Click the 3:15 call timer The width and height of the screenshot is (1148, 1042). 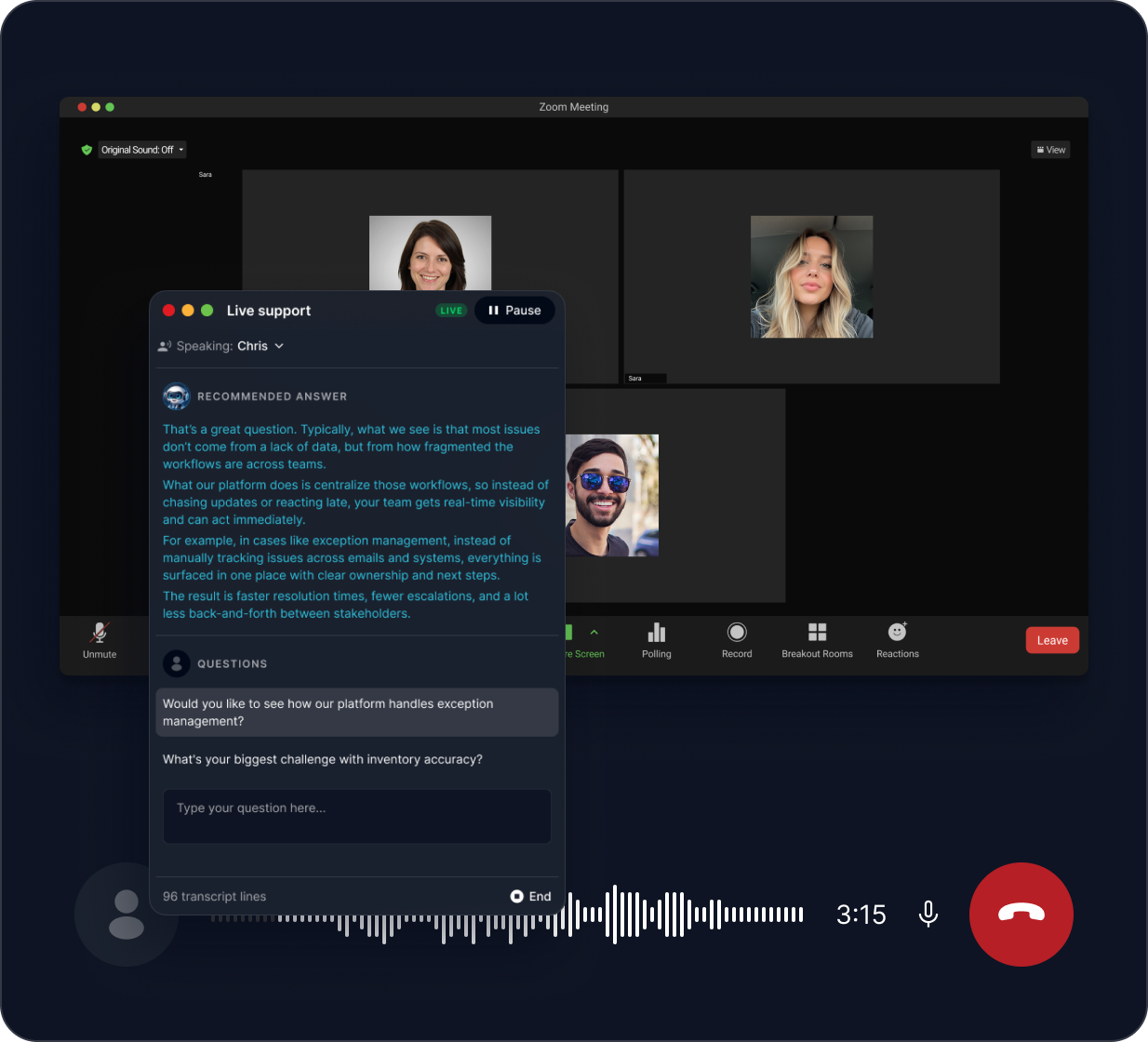[x=861, y=915]
